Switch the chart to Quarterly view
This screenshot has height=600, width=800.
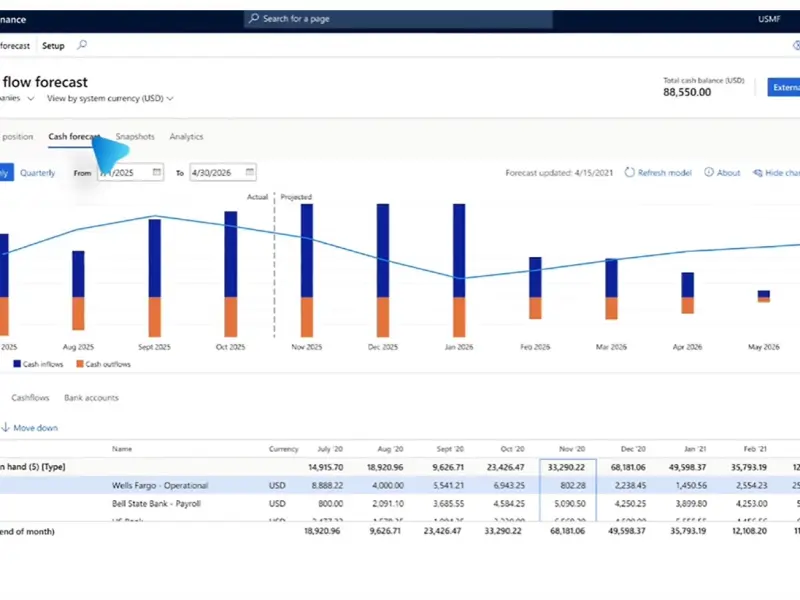click(38, 173)
